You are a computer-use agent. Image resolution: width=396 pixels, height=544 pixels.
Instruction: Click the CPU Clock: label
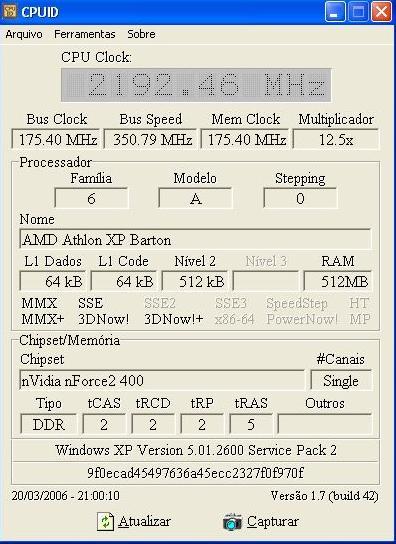tap(96, 57)
